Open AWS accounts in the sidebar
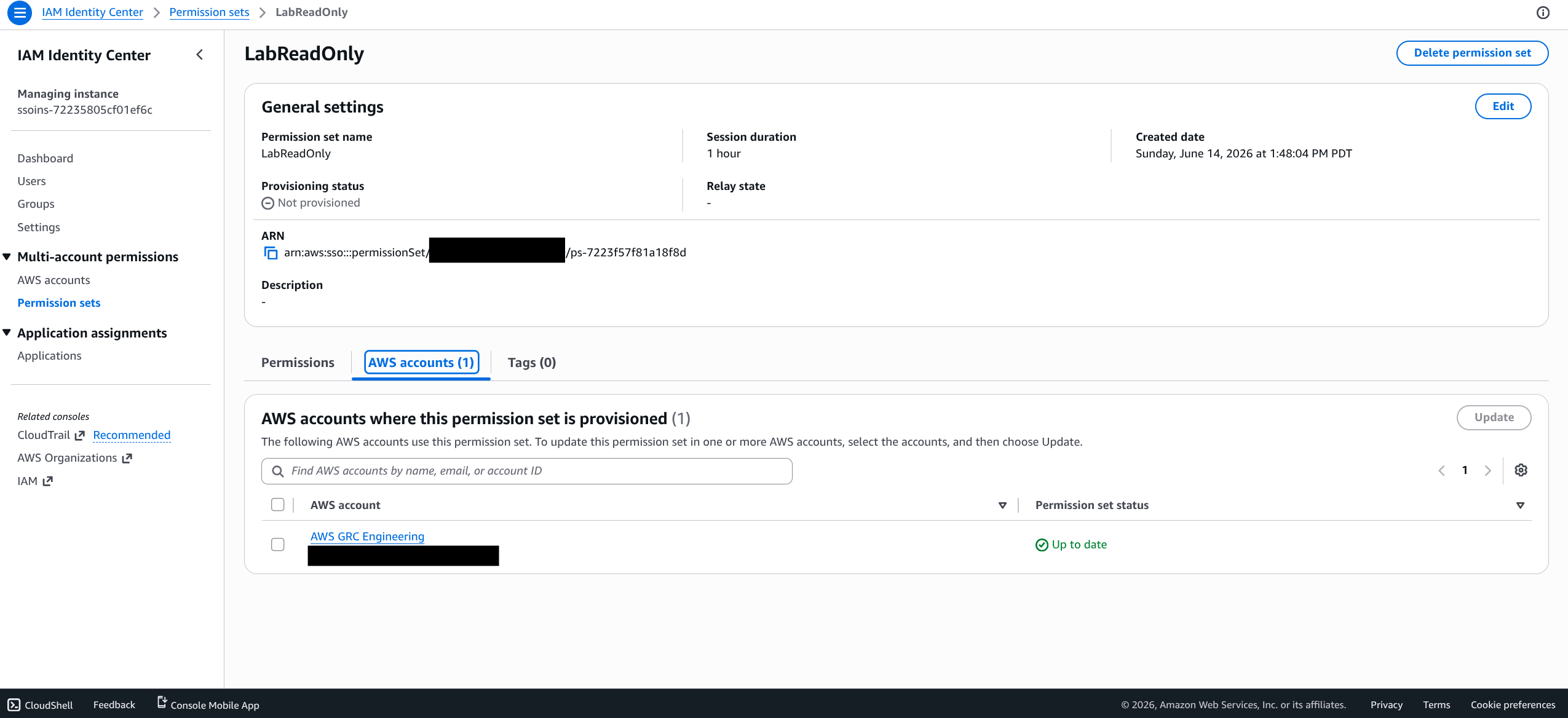Screen dimensions: 1568x718 pyautogui.click(x=53, y=280)
